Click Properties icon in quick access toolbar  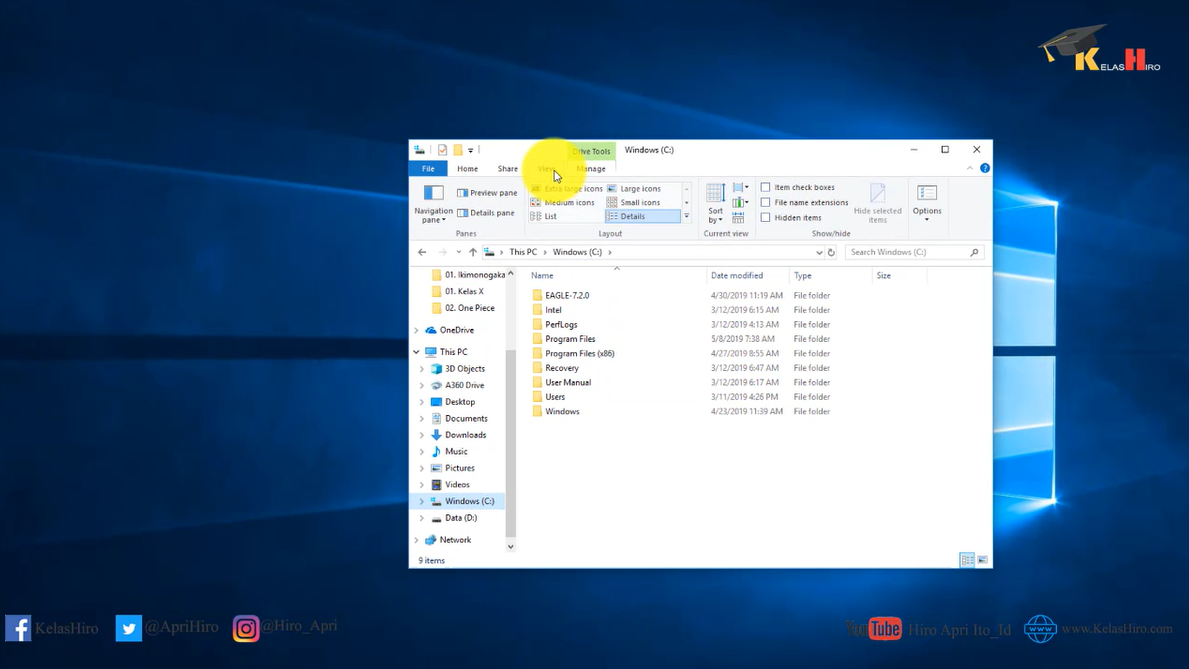442,150
